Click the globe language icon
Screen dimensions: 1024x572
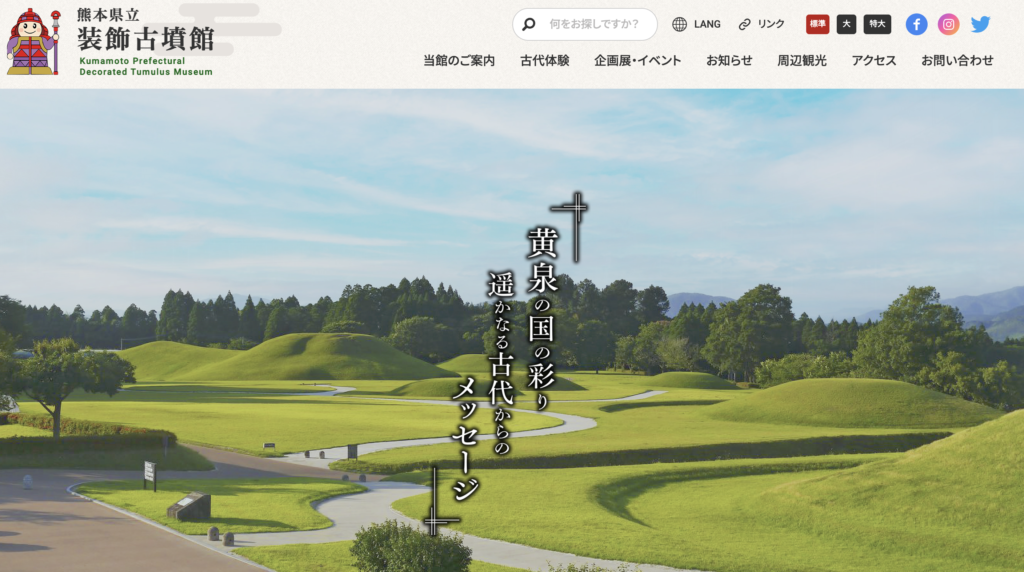[x=680, y=24]
